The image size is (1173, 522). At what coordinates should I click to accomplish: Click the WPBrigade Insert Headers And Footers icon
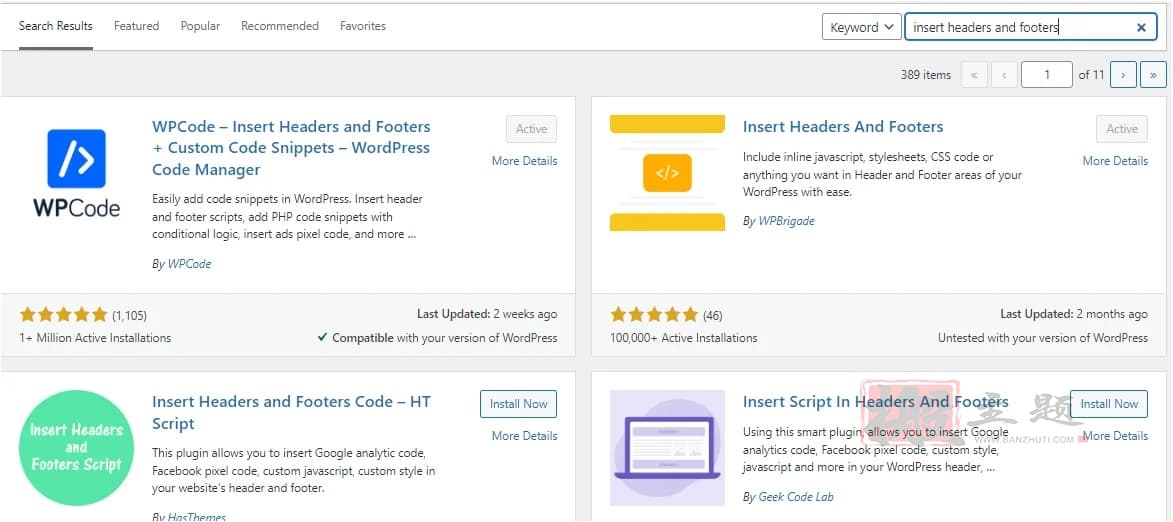[667, 173]
